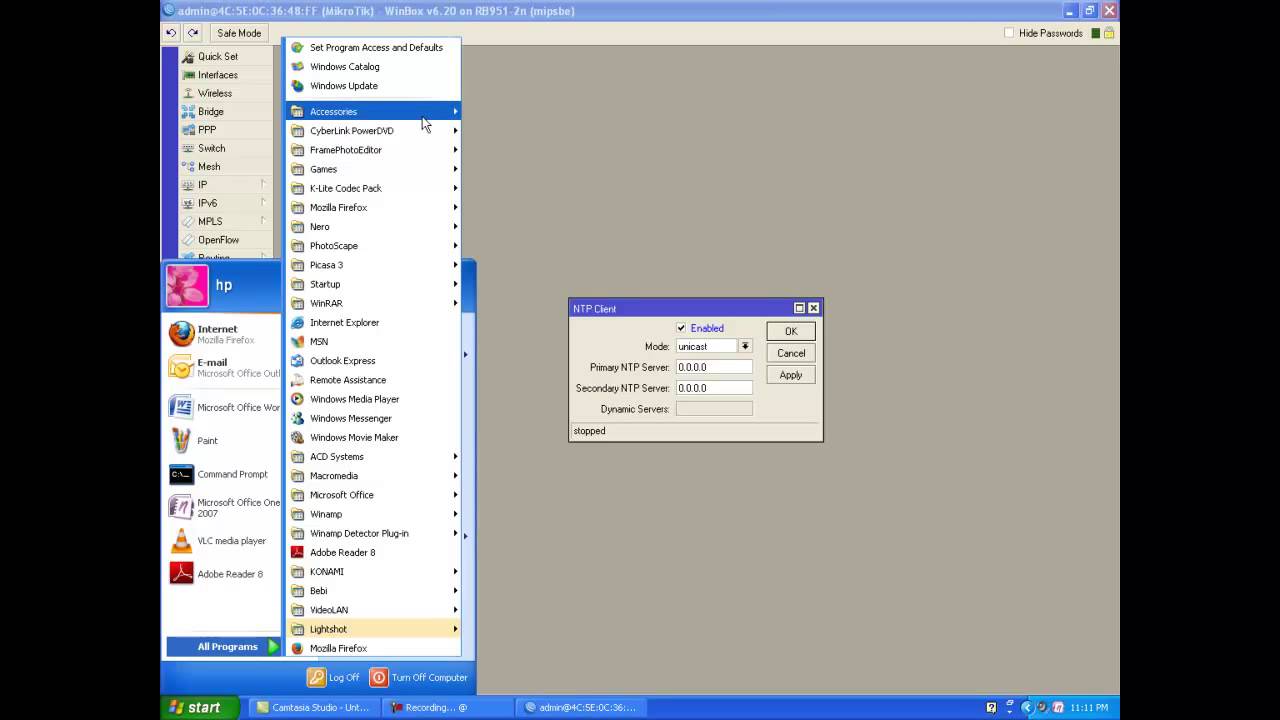Click the All Programs button

(223, 647)
